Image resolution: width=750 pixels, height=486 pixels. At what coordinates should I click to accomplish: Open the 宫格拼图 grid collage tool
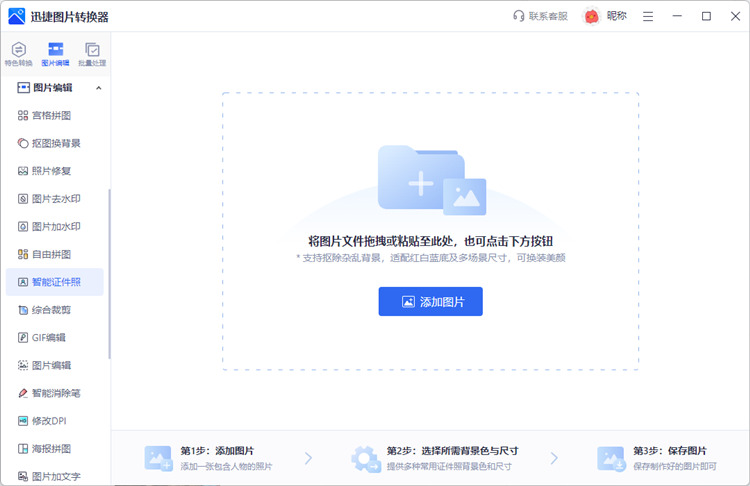click(50, 115)
